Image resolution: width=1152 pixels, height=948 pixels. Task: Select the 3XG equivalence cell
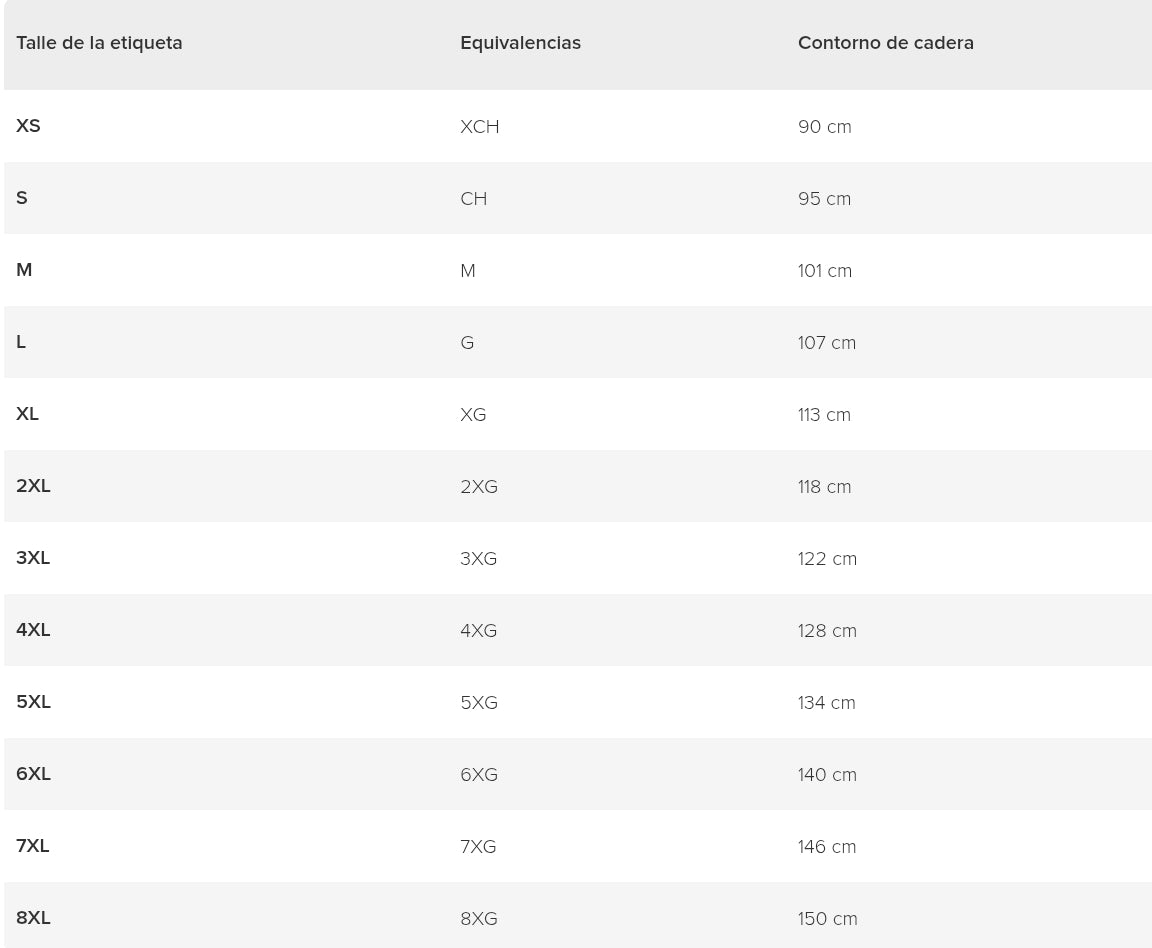[478, 559]
